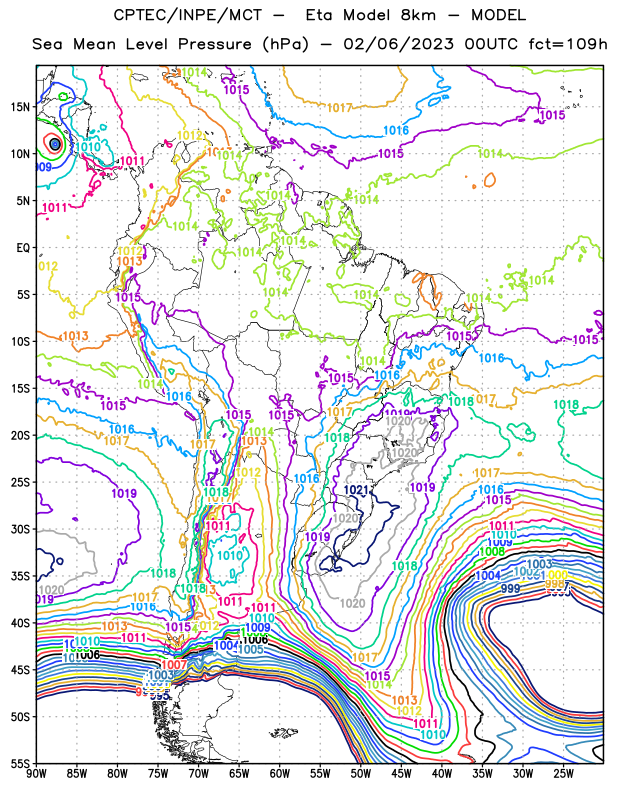The width and height of the screenshot is (618, 800).
Task: Click the 55S latitude axis label
Action: coord(20,764)
